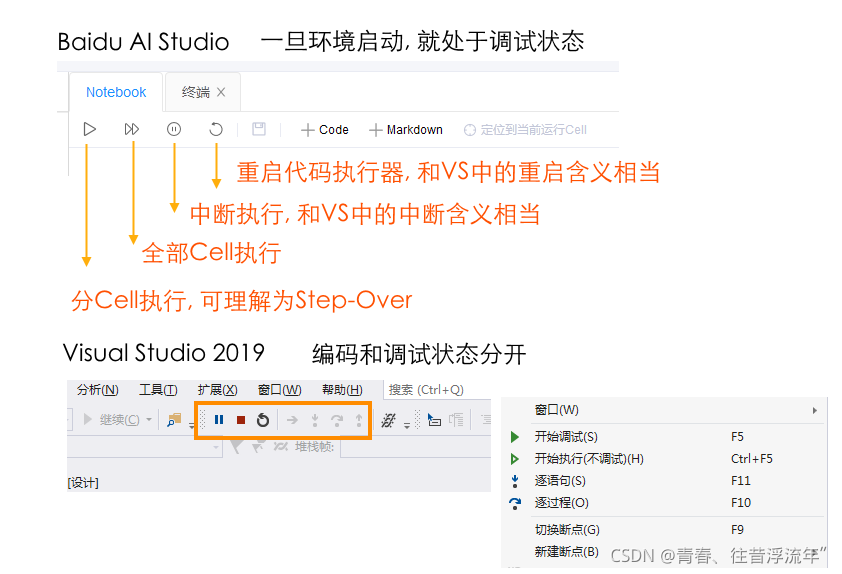This screenshot has width=842, height=574.
Task: Click the crossed-waves icon before 堆栈帧
Action: pos(280,446)
